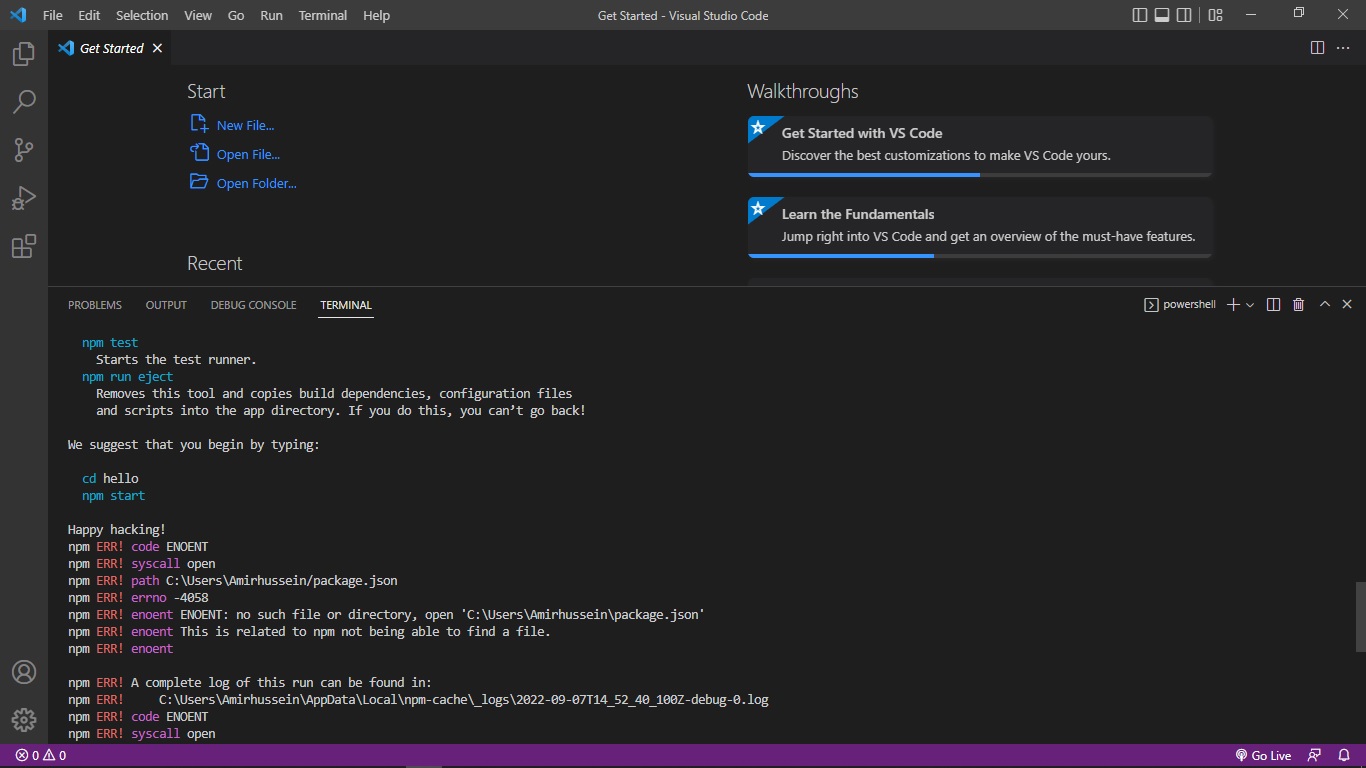Screen dimensions: 1366x768
Task: Select the Terminal panel tab
Action: [346, 305]
